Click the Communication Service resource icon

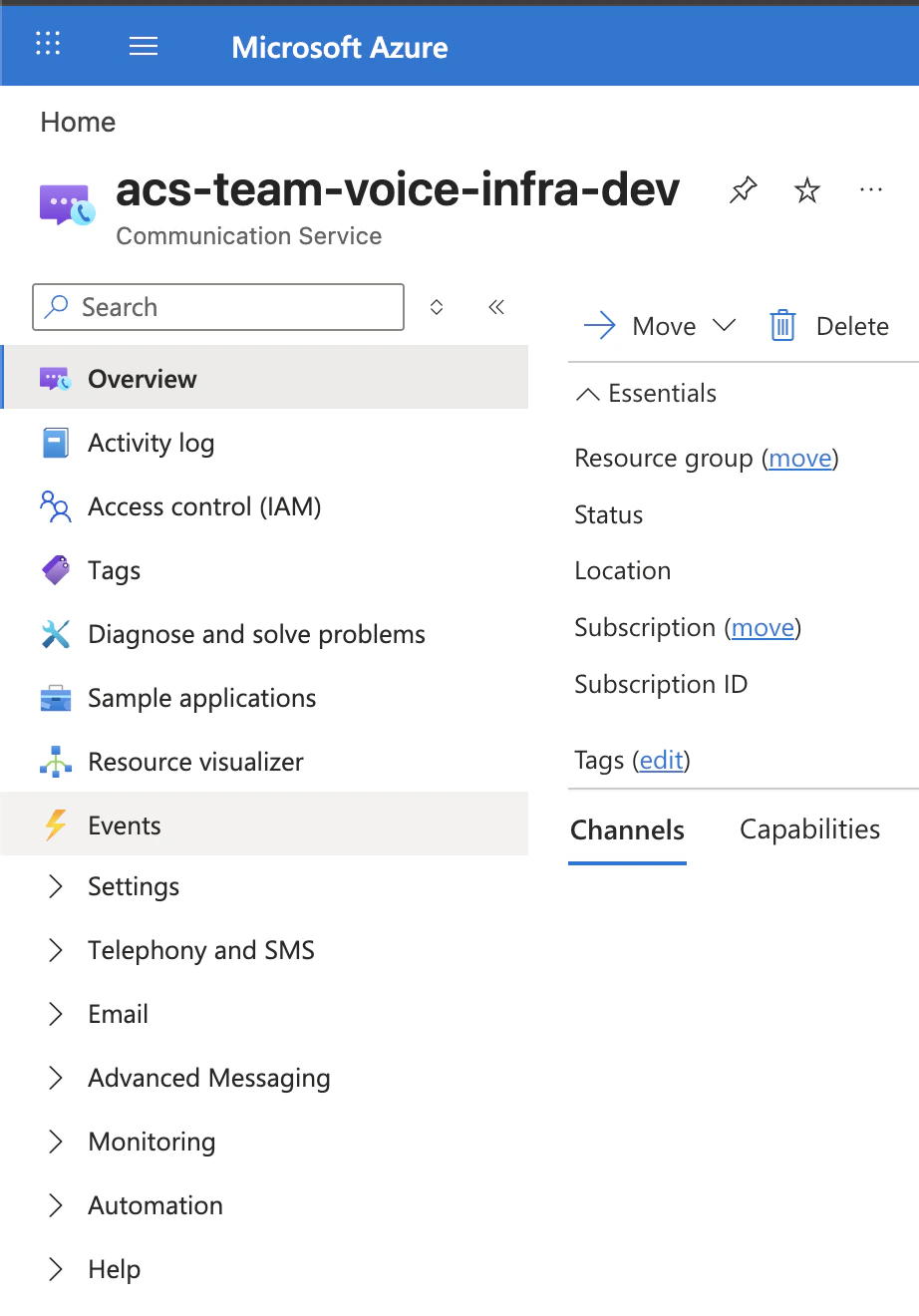pos(67,204)
